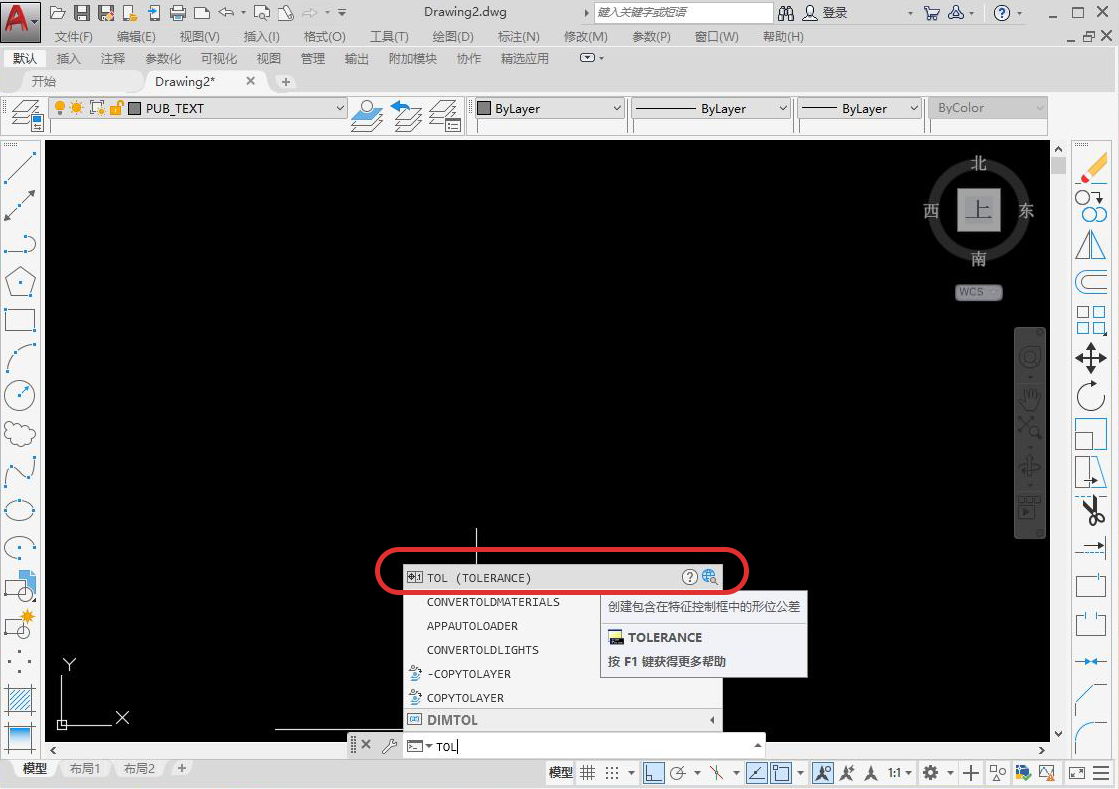Open the 格式(O) menu

click(325, 36)
